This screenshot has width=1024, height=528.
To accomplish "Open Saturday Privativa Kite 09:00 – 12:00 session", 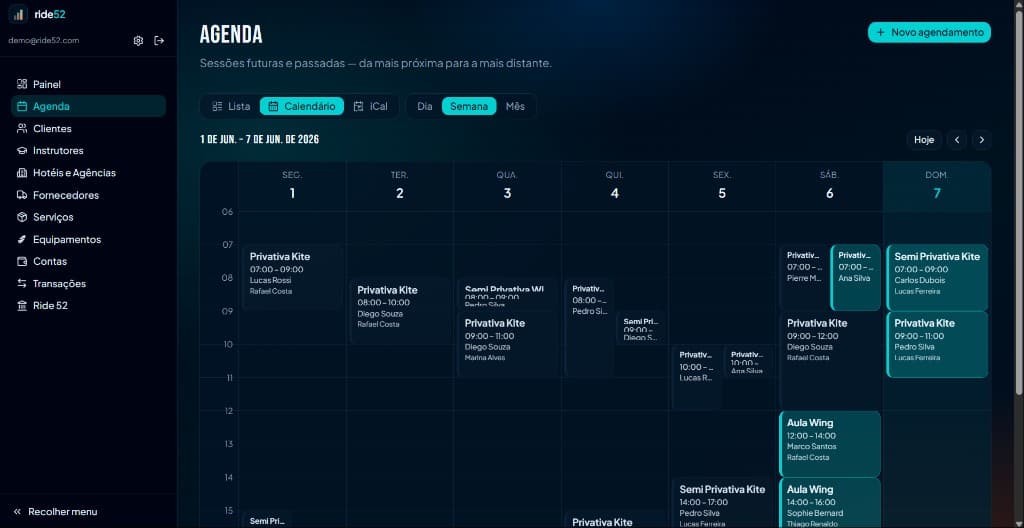I will pyautogui.click(x=830, y=360).
